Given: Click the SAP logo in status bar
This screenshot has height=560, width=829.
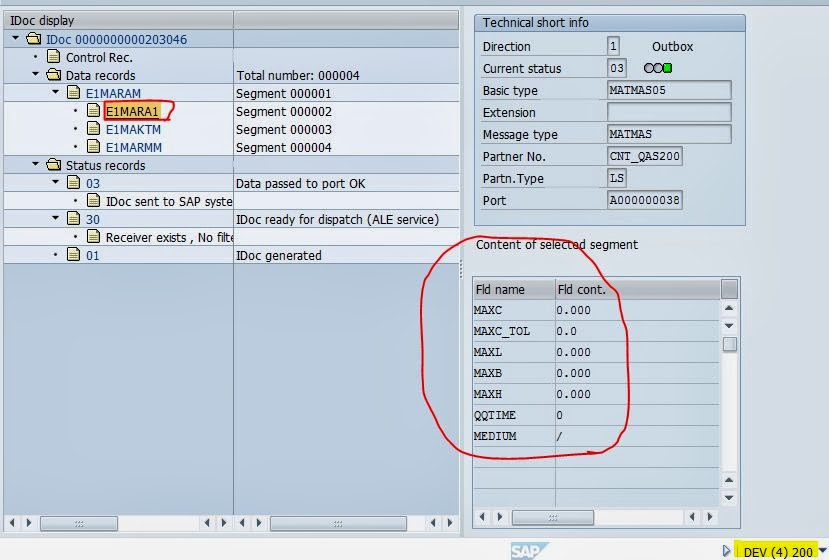Looking at the screenshot, I should [529, 551].
